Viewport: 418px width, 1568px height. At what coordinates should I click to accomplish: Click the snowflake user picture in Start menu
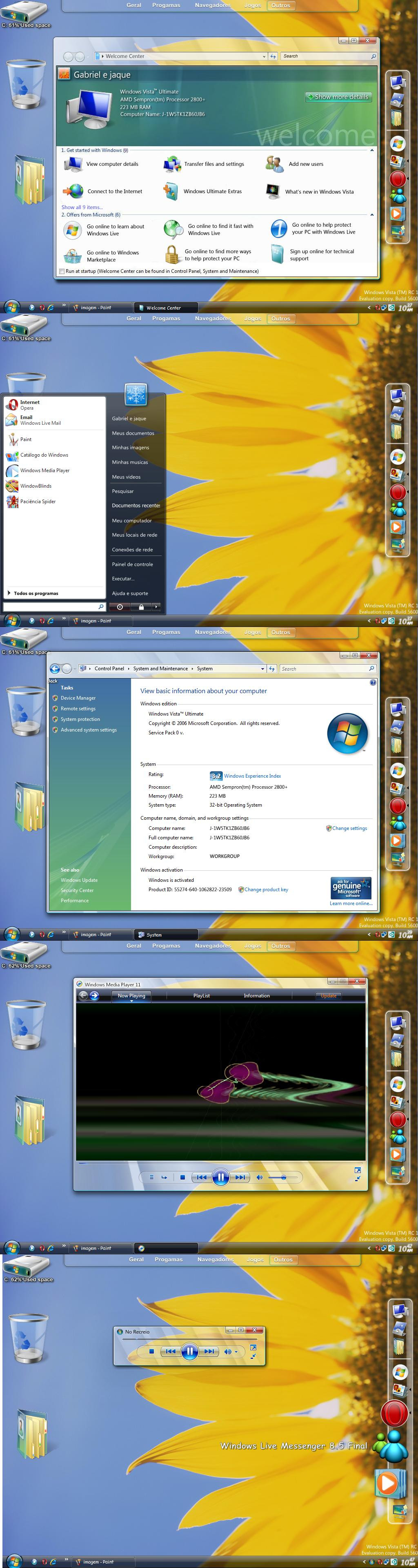136,395
